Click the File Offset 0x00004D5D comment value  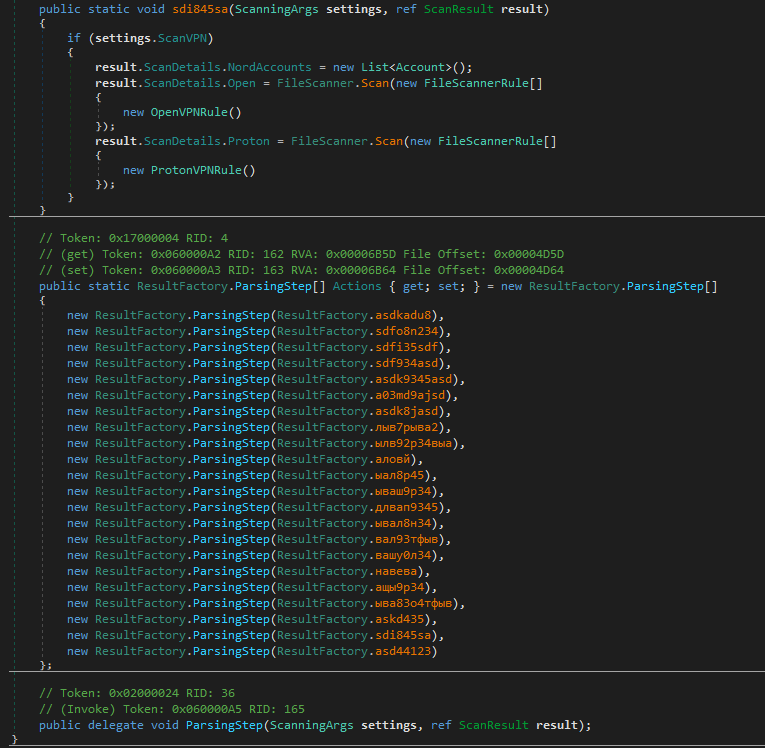click(x=529, y=254)
